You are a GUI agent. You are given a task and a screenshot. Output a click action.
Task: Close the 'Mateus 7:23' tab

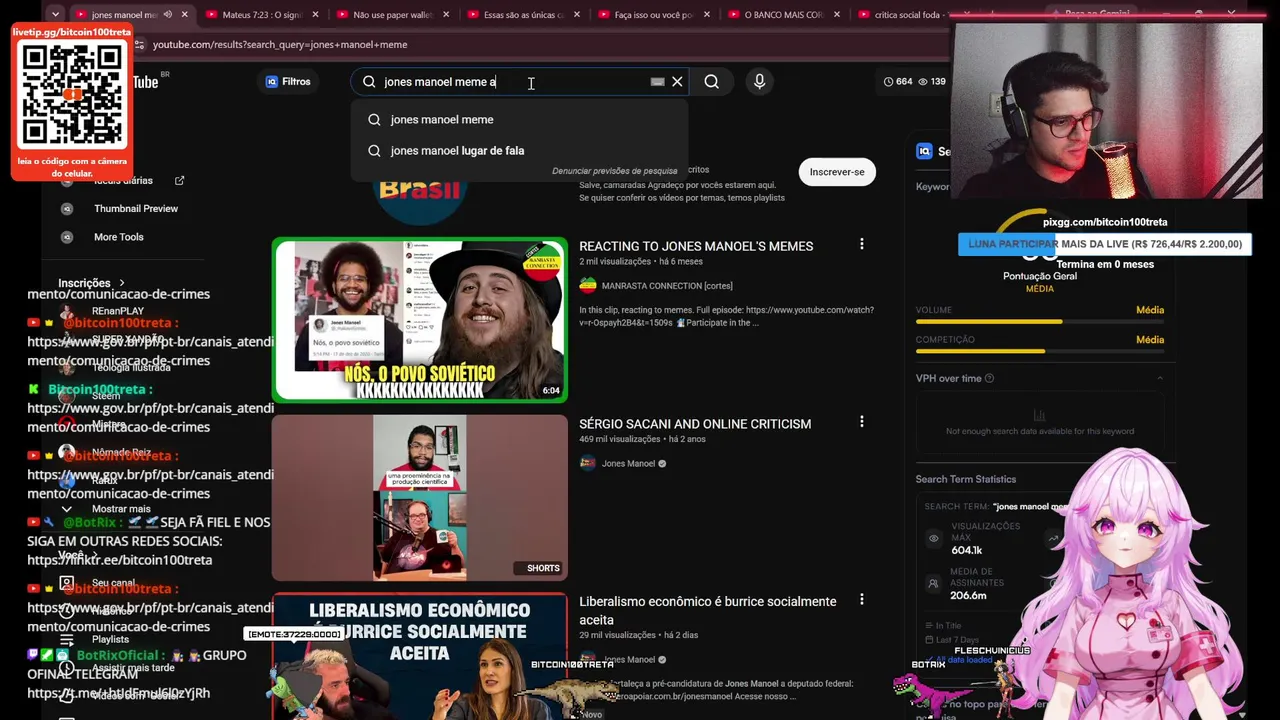tap(315, 15)
